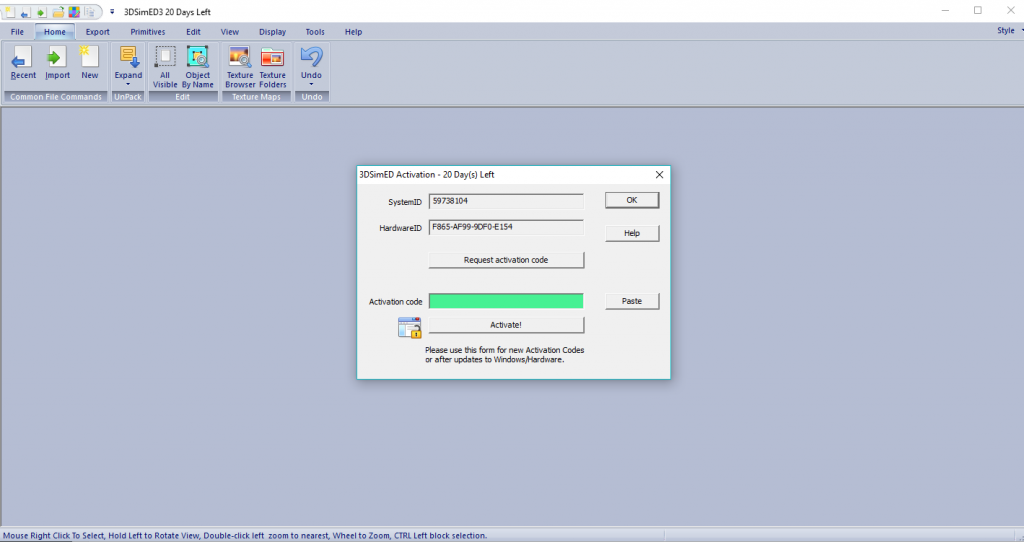Open the Style dropdown at top right
1024x542 pixels.
point(1009,30)
